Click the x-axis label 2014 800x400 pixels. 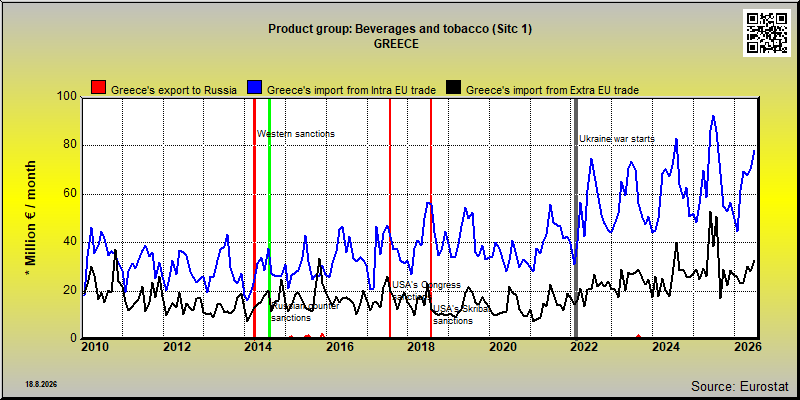pyautogui.click(x=258, y=347)
